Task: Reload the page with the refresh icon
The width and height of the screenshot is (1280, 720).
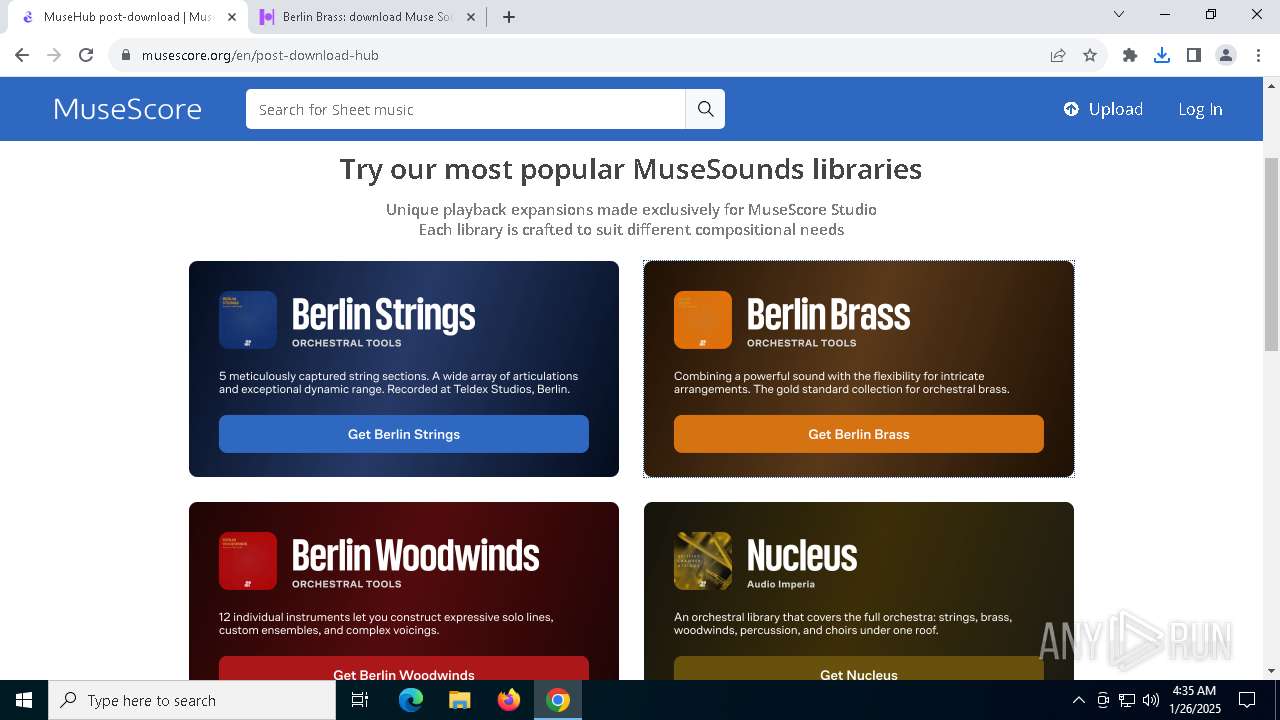Action: (x=86, y=55)
